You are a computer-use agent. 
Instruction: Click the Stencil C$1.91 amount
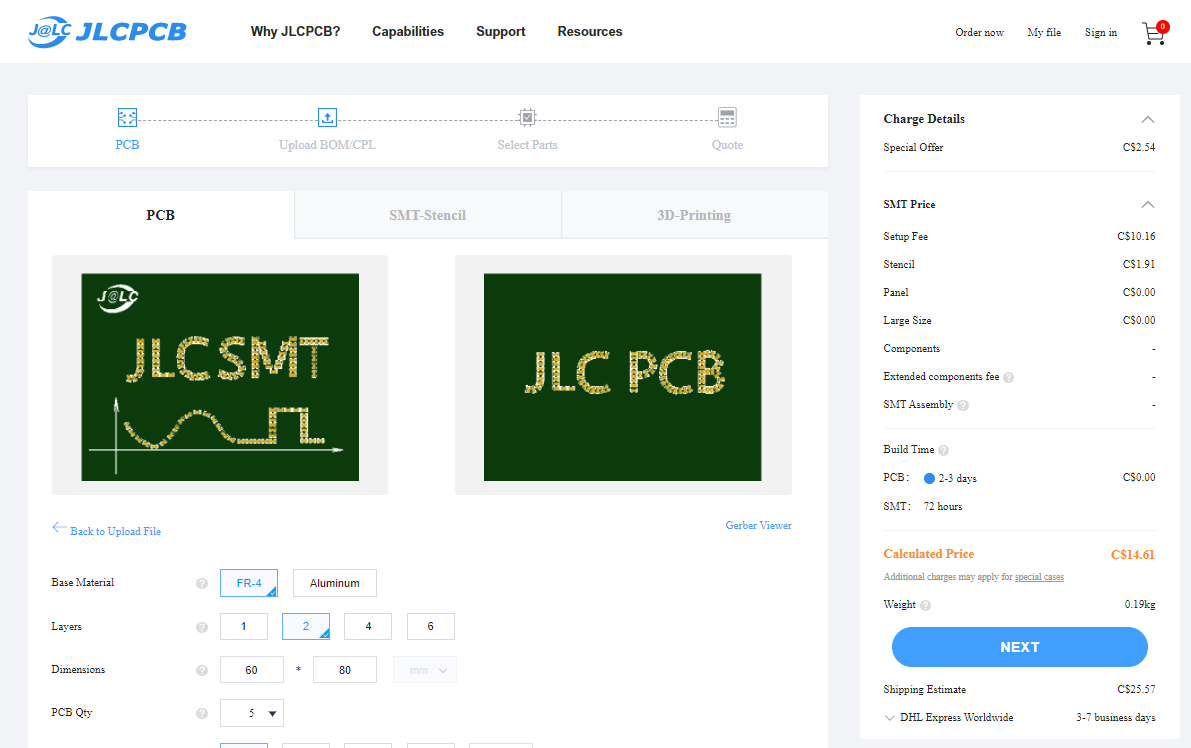[x=1139, y=264]
